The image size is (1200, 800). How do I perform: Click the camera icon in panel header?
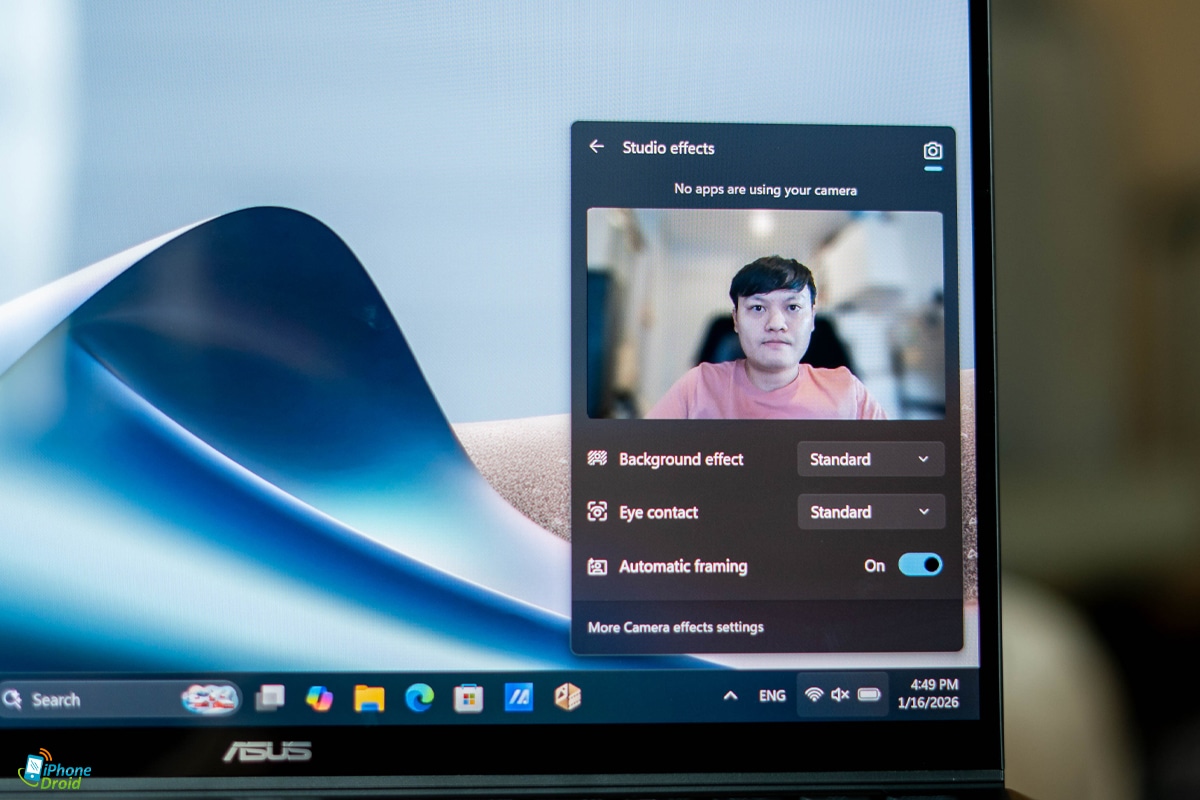coord(932,151)
